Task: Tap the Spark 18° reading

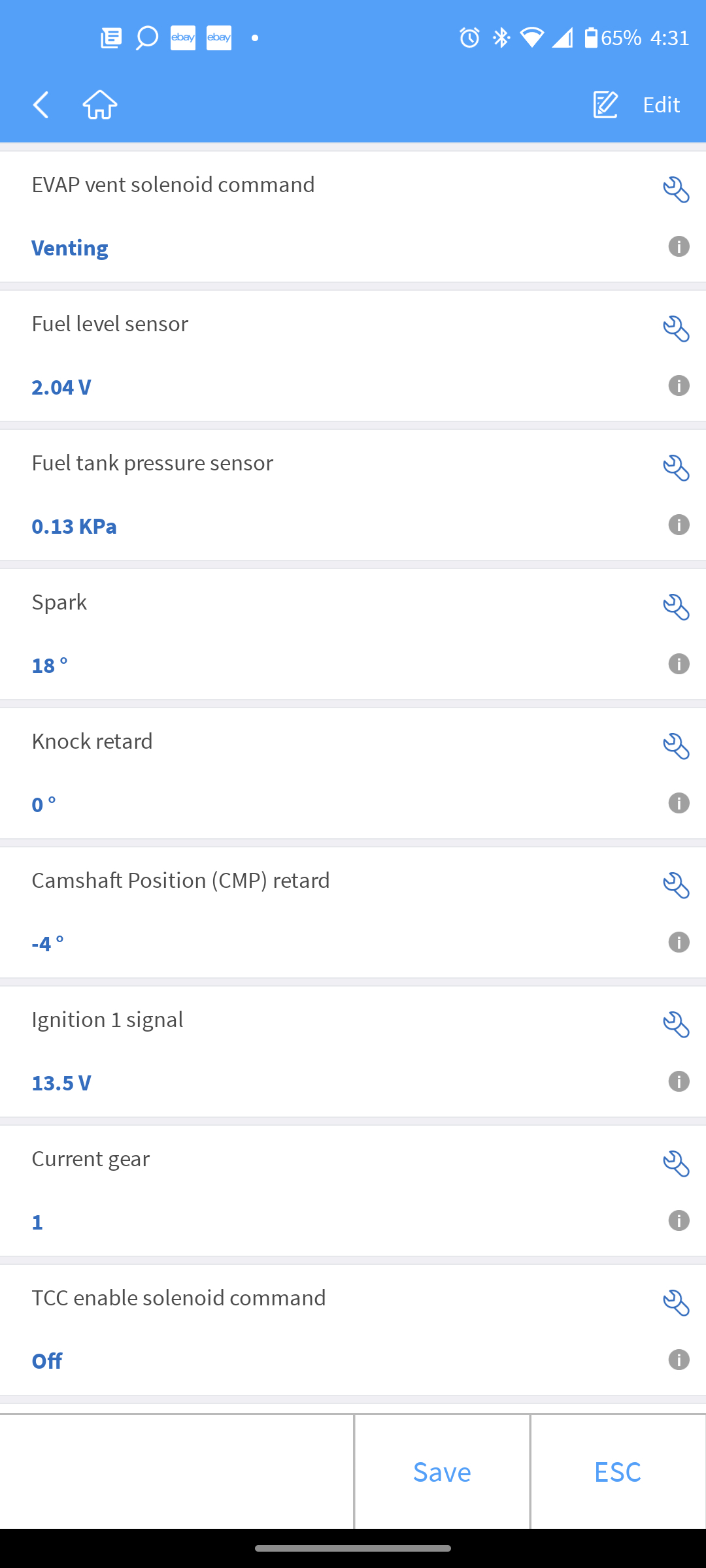Action: 50,665
